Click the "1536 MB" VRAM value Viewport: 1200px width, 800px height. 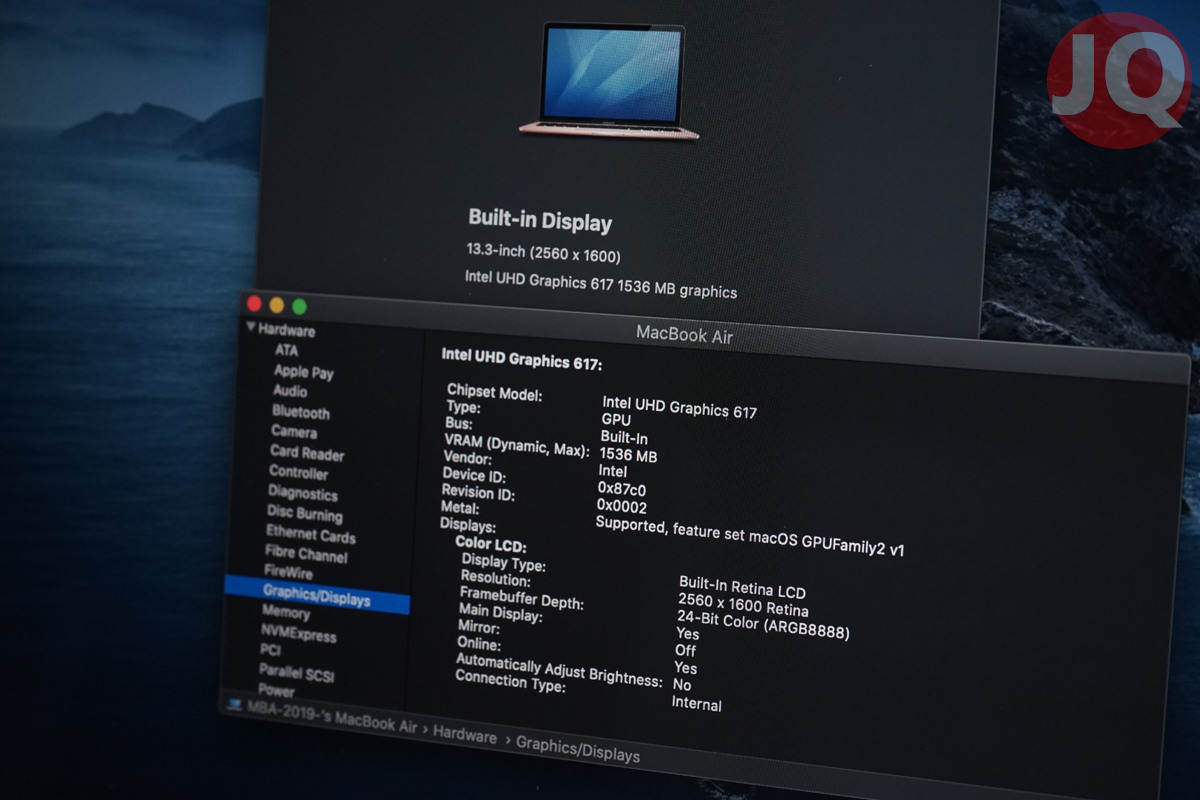tap(628, 455)
